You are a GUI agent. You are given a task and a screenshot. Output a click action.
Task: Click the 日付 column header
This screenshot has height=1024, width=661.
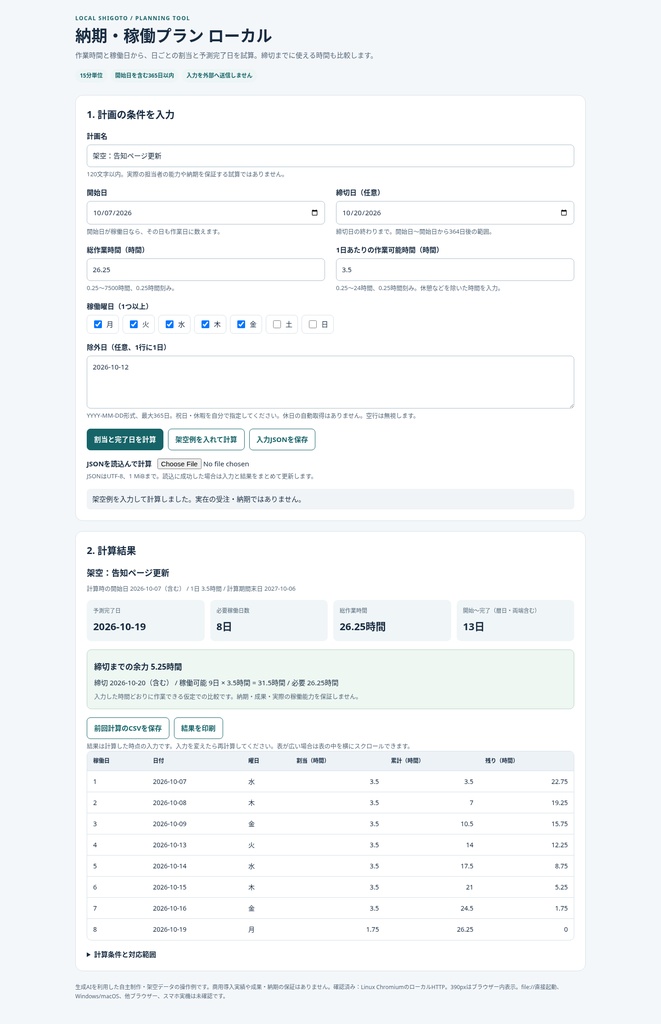[159, 761]
